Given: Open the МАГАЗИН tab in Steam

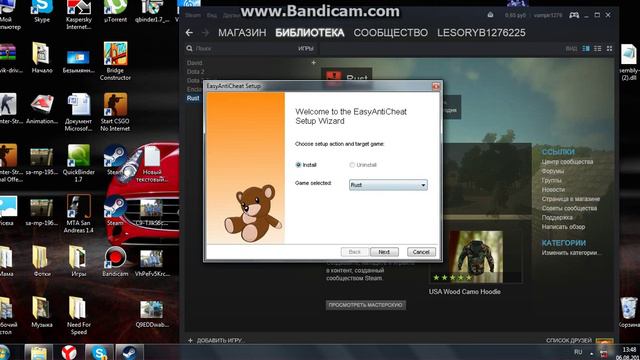Looking at the screenshot, I should [x=242, y=33].
